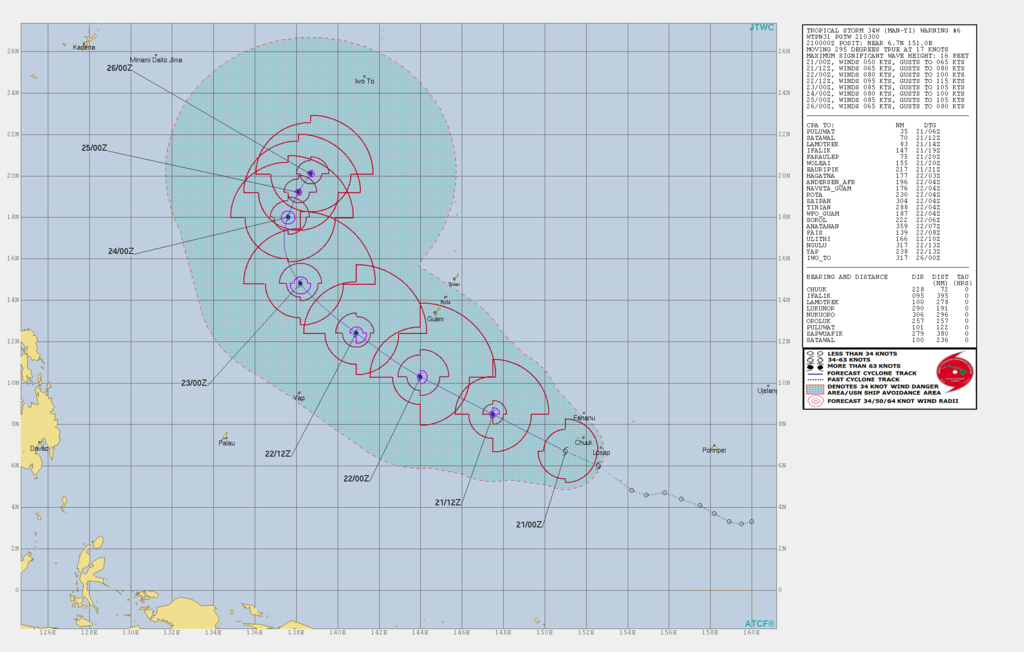Select the 24/00Z forecast position storm symbol
This screenshot has height=652, width=1024.
coord(288,217)
